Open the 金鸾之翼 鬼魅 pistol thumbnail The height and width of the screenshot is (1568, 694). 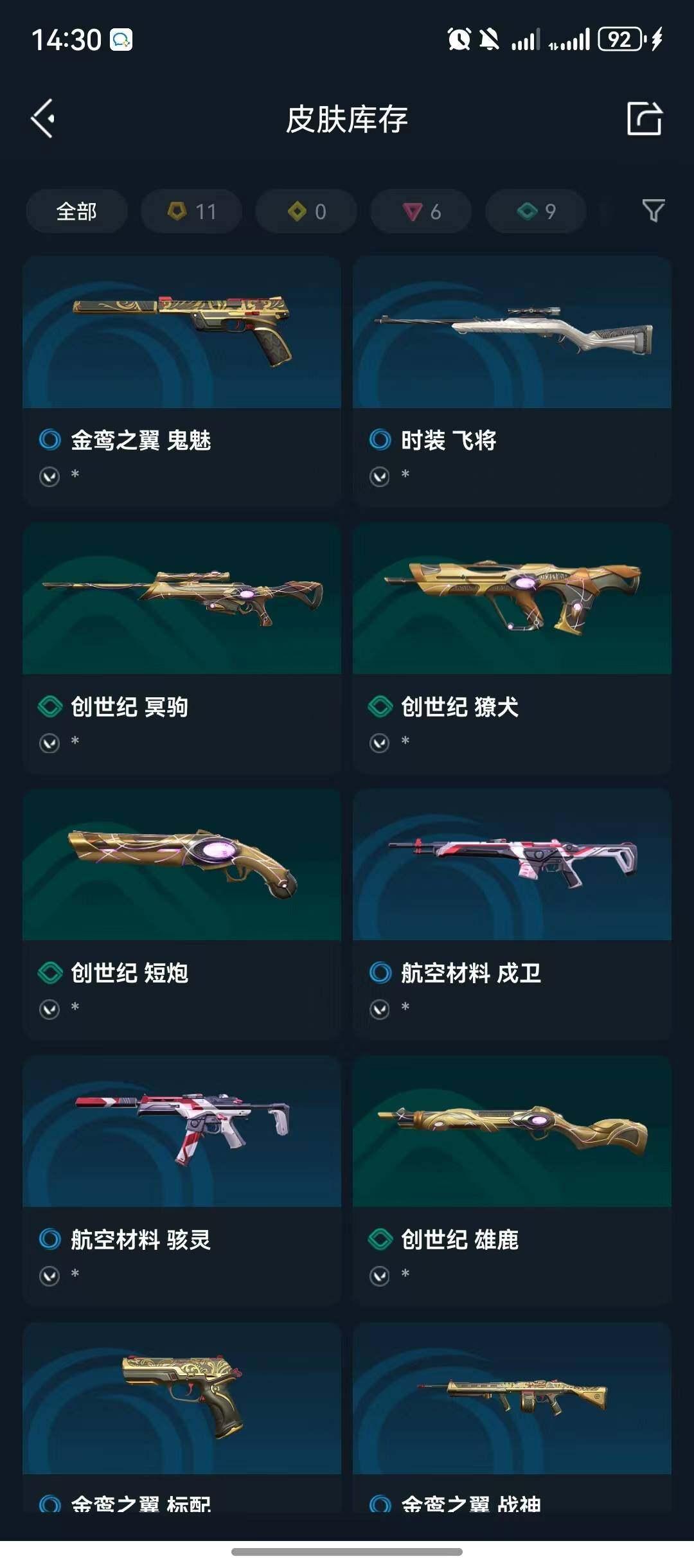tap(182, 332)
